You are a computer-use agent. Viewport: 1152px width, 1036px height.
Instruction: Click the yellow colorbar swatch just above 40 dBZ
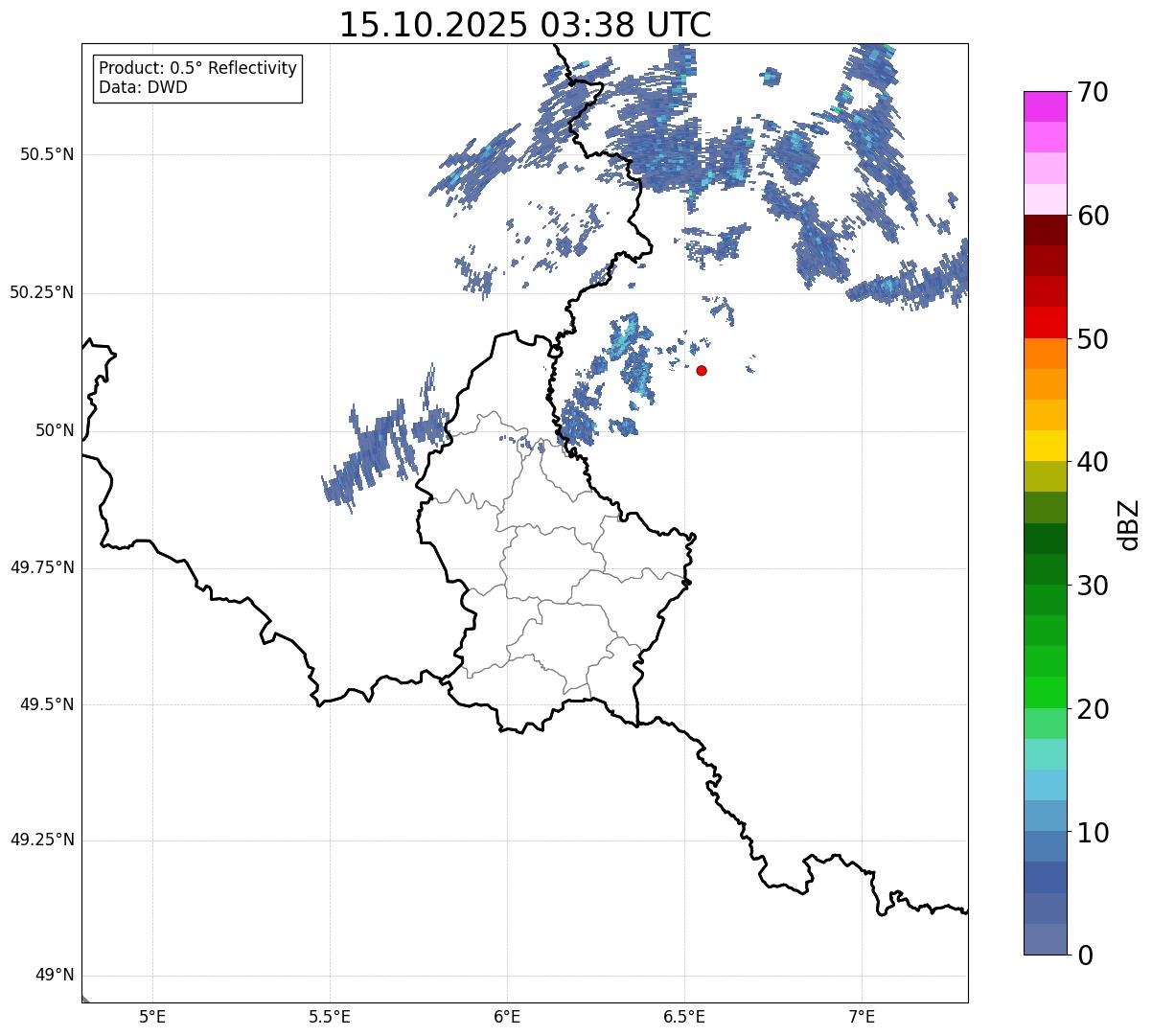1045,446
